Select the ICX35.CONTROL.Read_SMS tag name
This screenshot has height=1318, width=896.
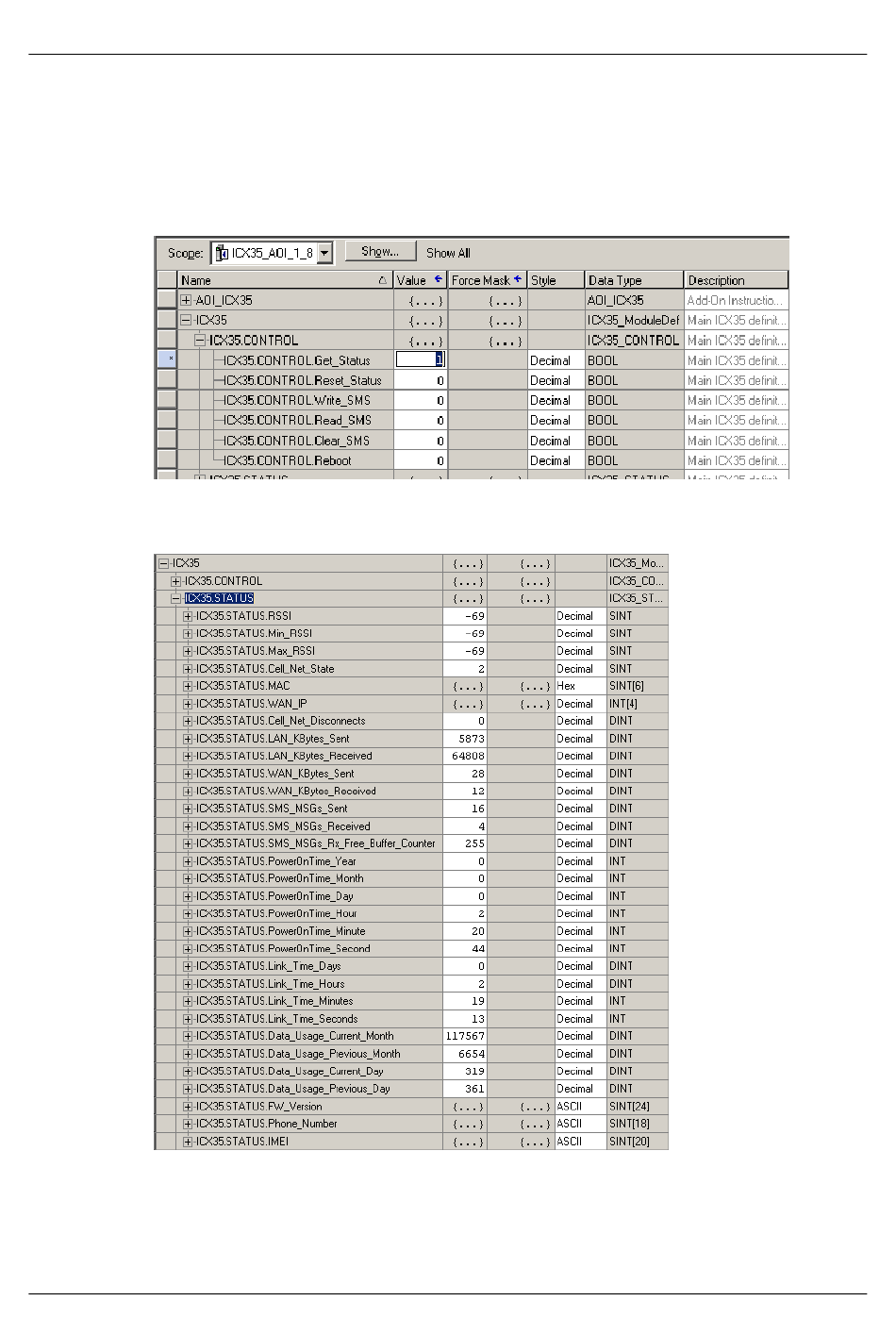[297, 420]
